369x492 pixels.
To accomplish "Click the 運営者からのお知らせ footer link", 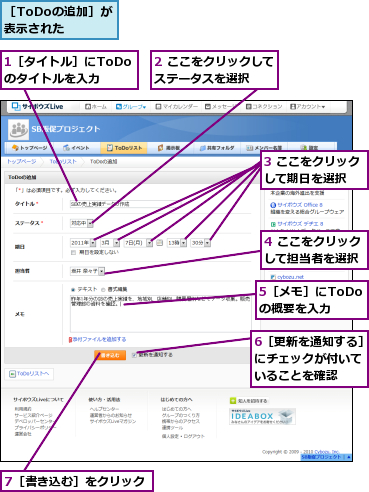I will 111,415.
